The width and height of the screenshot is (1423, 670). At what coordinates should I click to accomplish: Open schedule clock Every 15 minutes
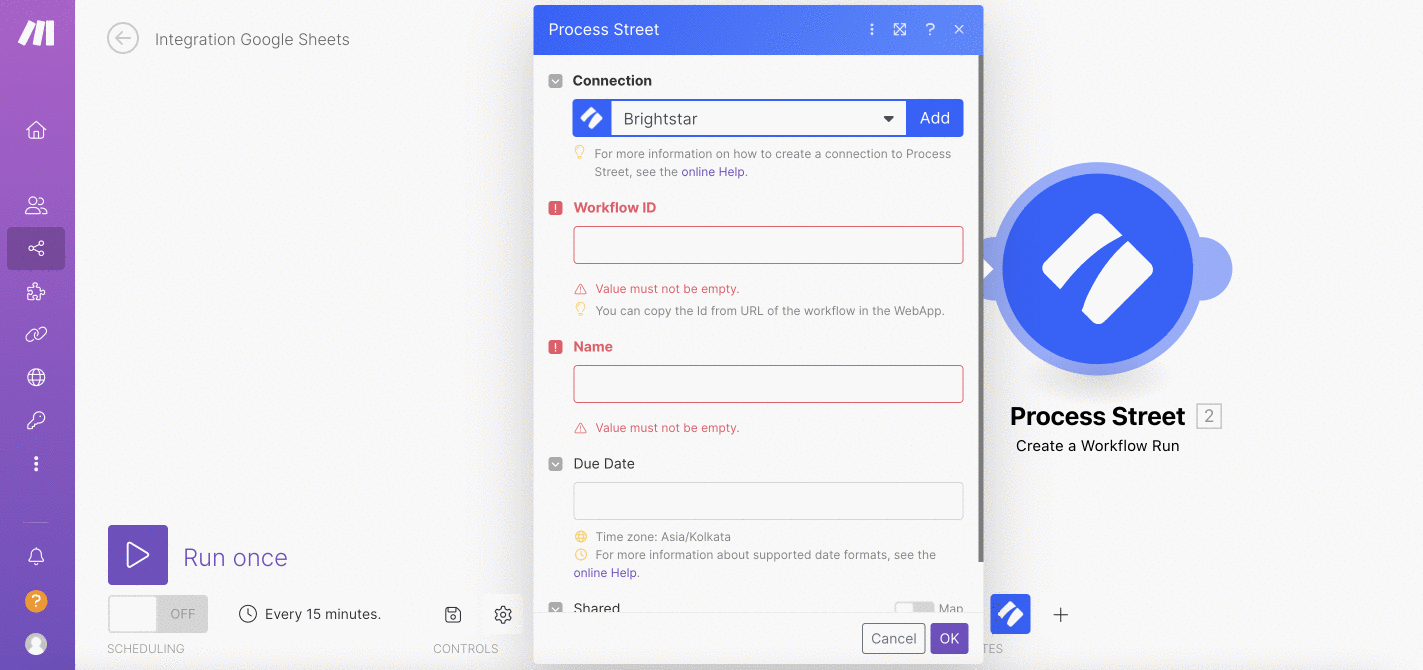pyautogui.click(x=248, y=614)
